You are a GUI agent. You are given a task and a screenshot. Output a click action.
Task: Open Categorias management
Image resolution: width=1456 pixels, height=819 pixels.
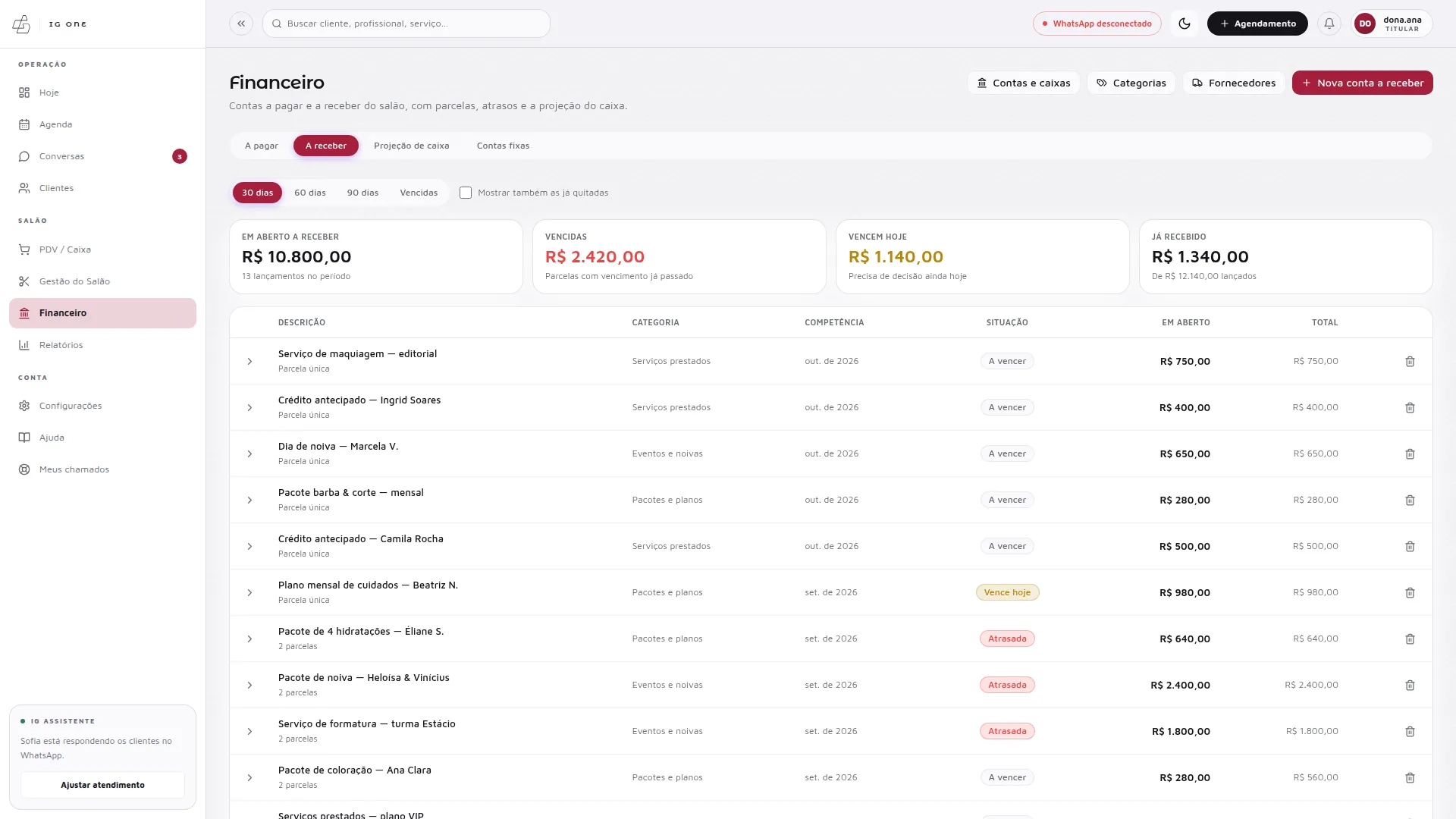[1131, 83]
